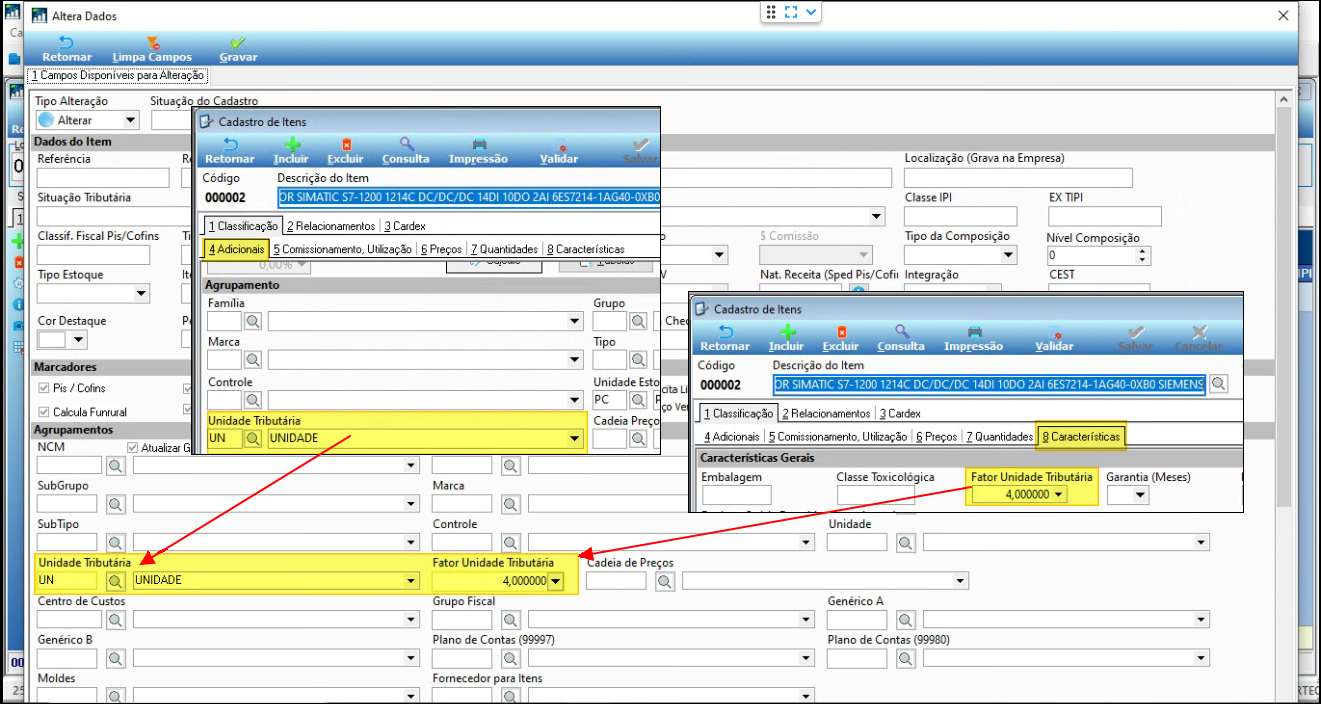The height and width of the screenshot is (704, 1321).
Task: Click the Referência input field
Action: [104, 178]
